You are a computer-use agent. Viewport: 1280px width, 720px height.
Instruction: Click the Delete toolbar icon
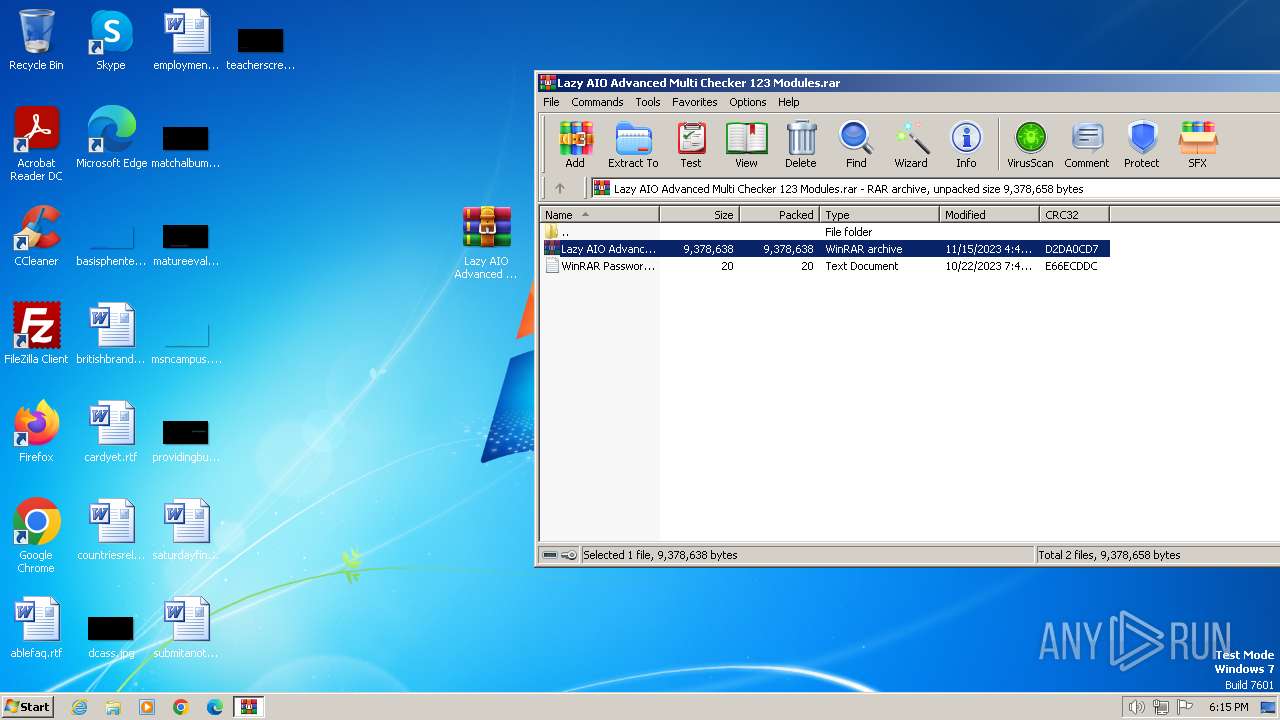800,145
